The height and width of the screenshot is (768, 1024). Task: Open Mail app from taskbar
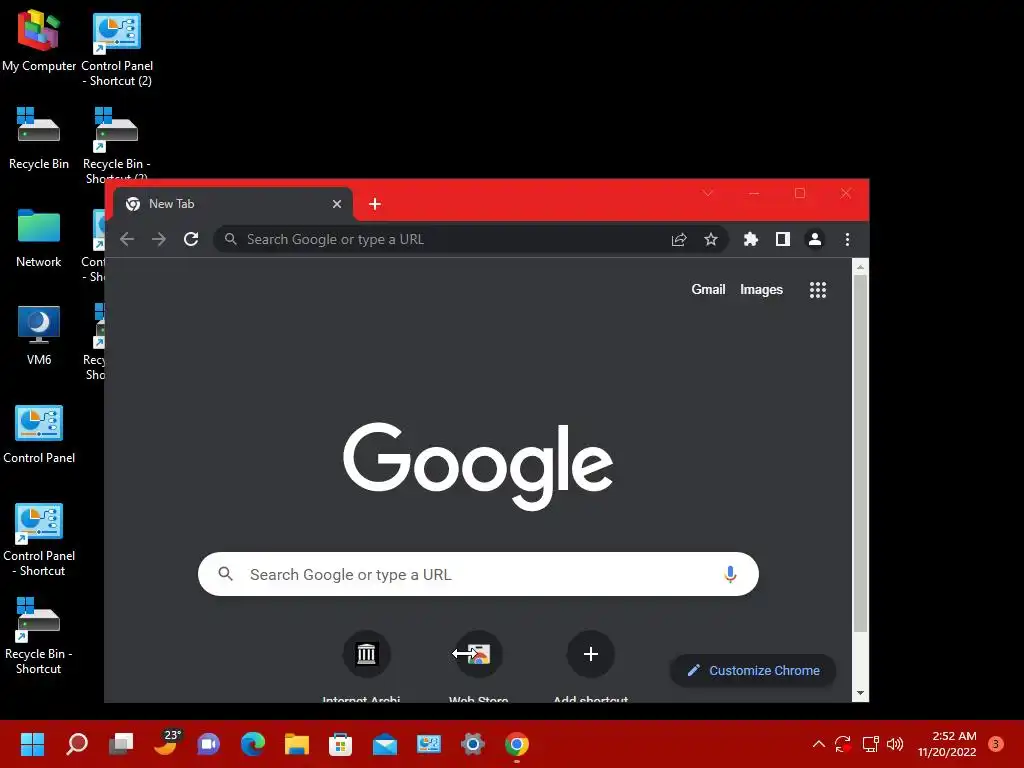(385, 744)
